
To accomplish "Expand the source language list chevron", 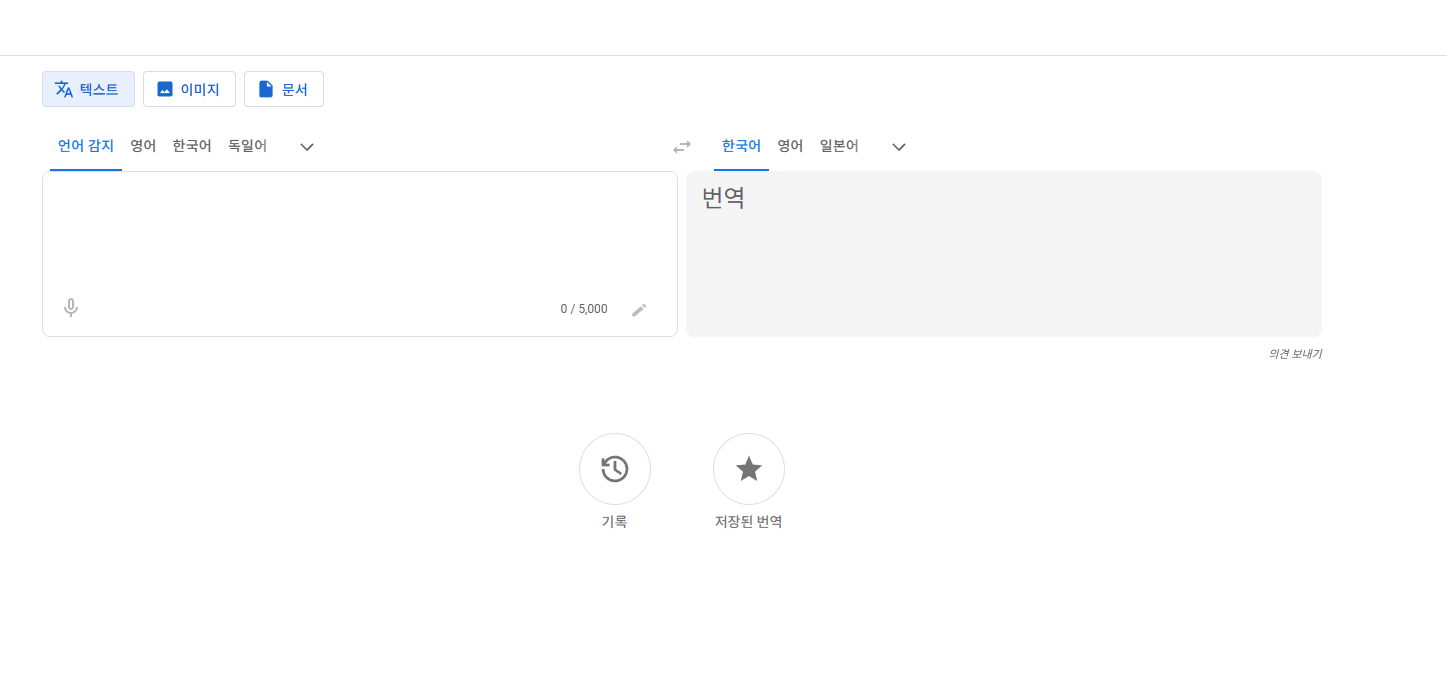I will coord(307,147).
